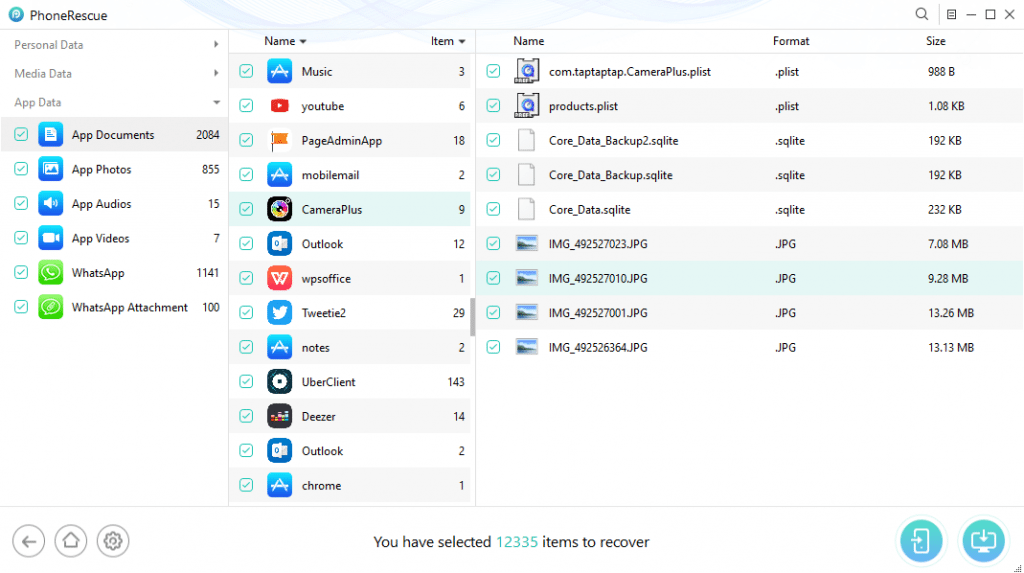The width and height of the screenshot is (1024, 573).
Task: Click the Deezer app icon
Action: click(280, 416)
